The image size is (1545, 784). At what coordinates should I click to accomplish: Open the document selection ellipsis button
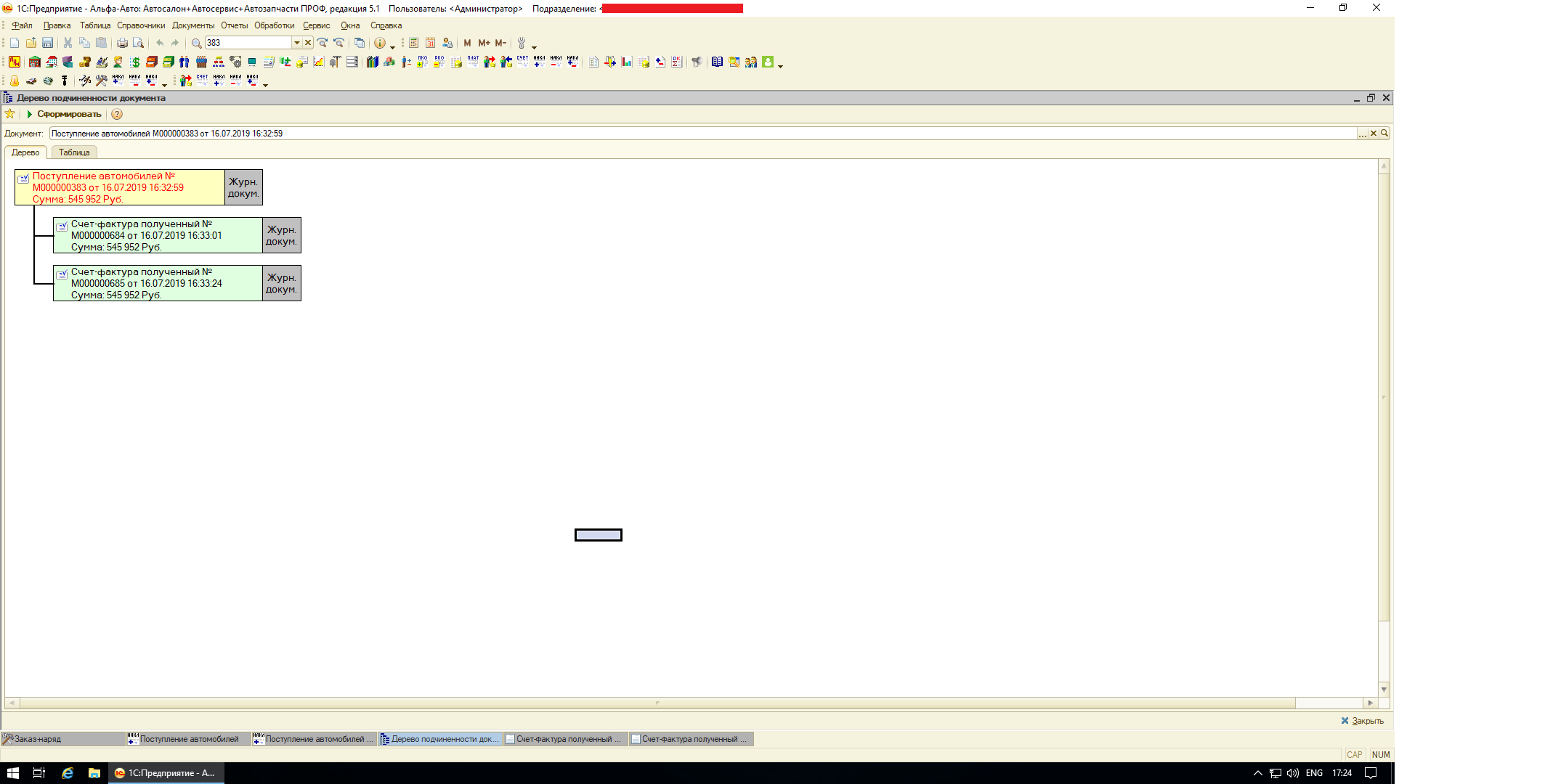[1363, 134]
